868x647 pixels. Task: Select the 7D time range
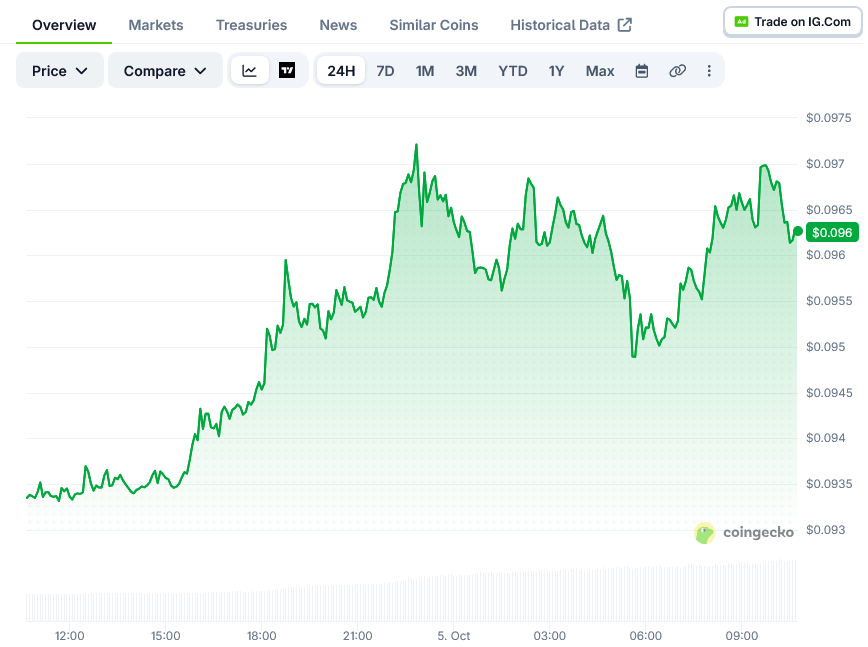pos(385,71)
